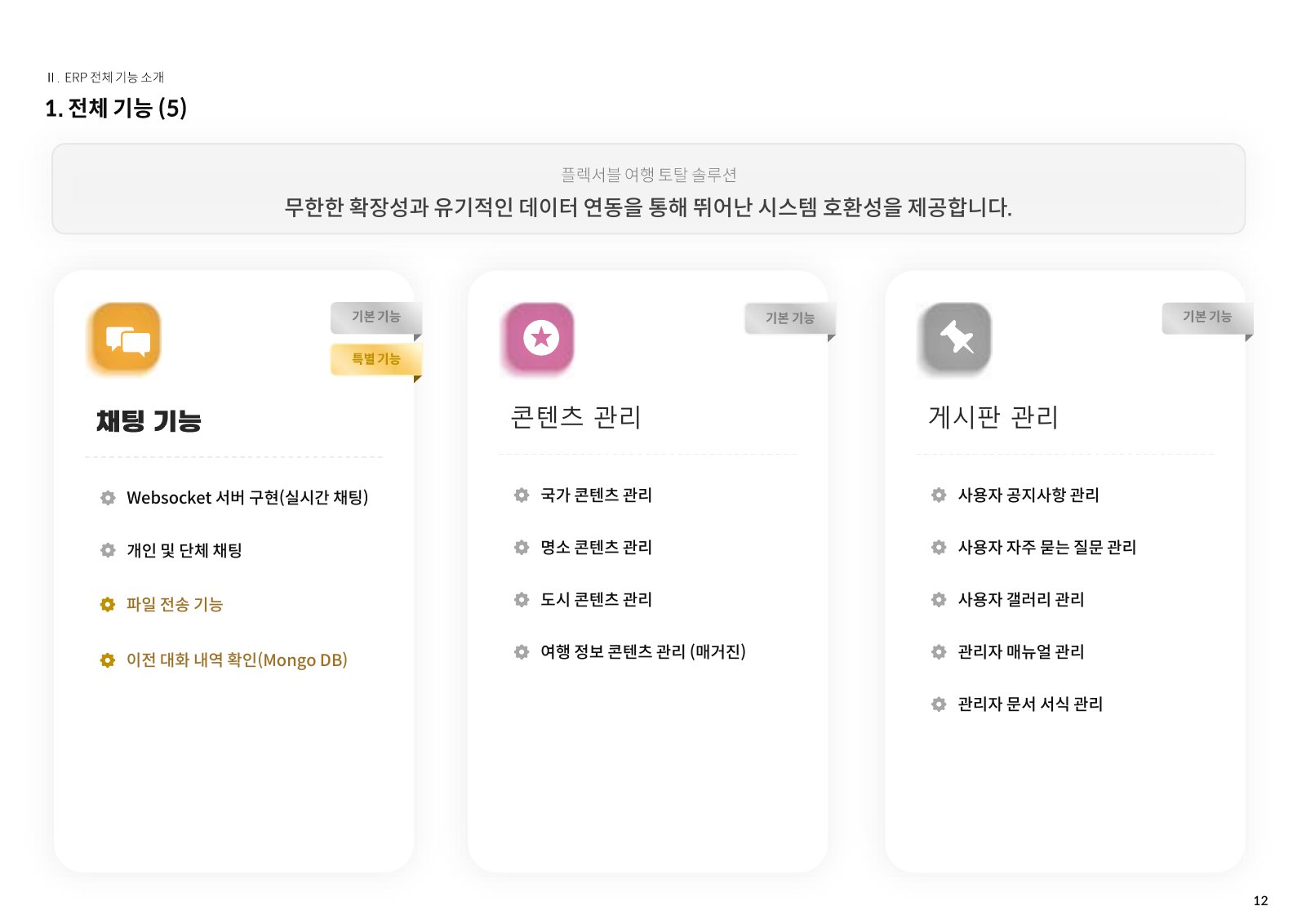This screenshot has width=1306, height=924.
Task: Select the 콘텐츠 관리 heading
Action: coord(575,417)
